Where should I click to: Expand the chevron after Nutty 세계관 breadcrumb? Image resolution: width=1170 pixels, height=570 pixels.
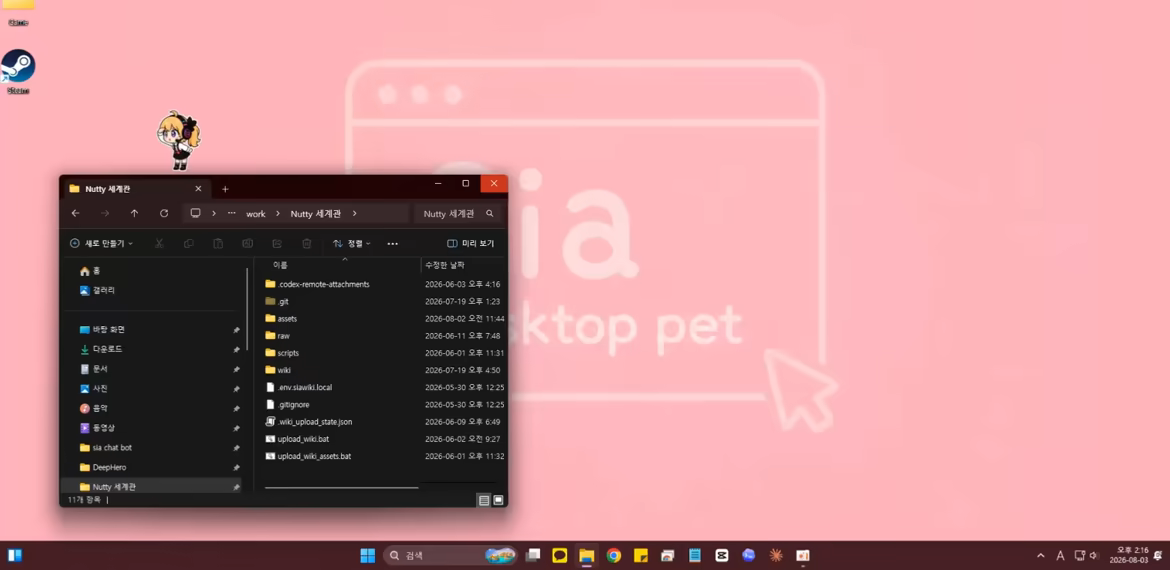coord(354,213)
